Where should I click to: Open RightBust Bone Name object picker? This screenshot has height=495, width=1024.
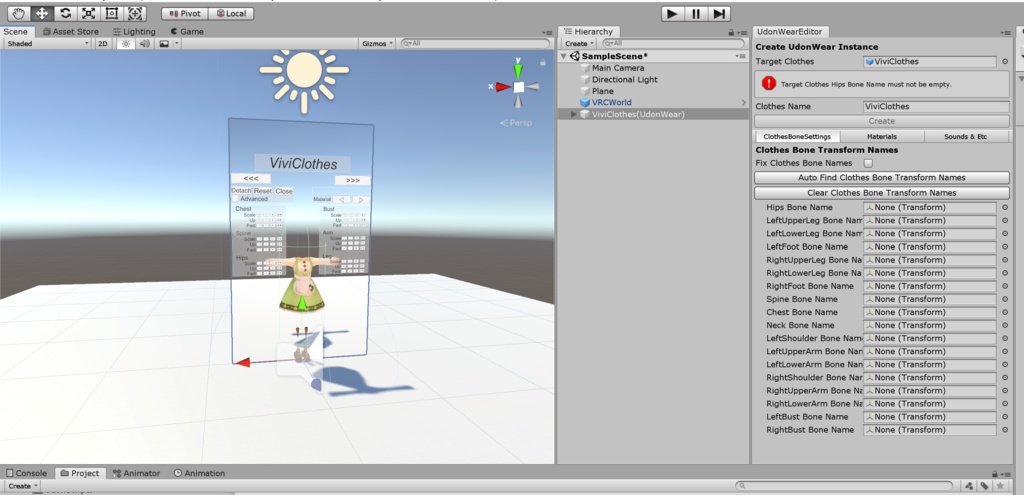[1005, 430]
